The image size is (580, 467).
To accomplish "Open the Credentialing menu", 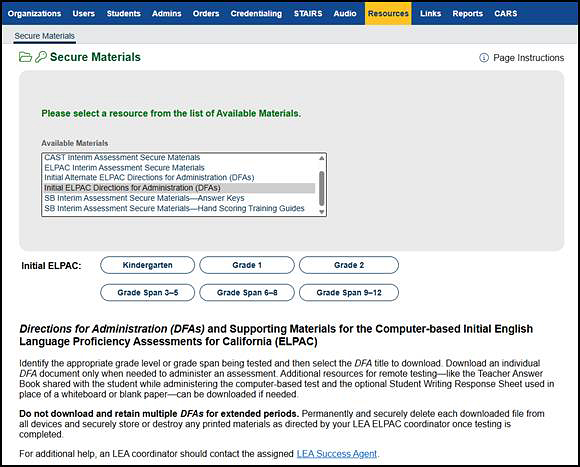I will pos(256,14).
